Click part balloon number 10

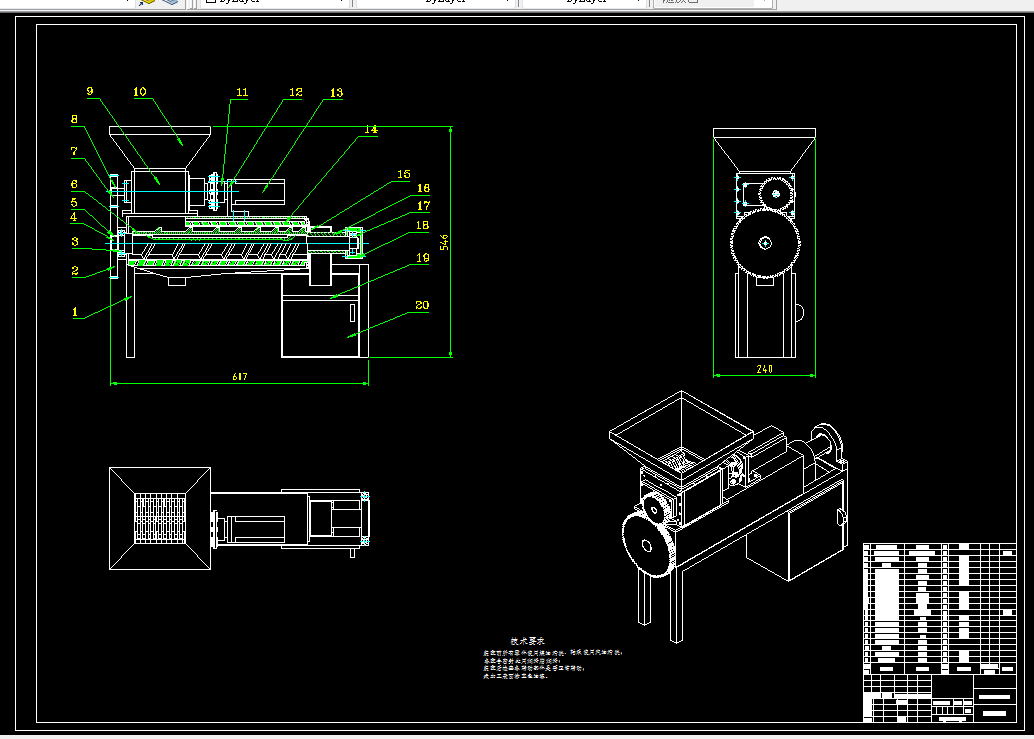(x=140, y=92)
